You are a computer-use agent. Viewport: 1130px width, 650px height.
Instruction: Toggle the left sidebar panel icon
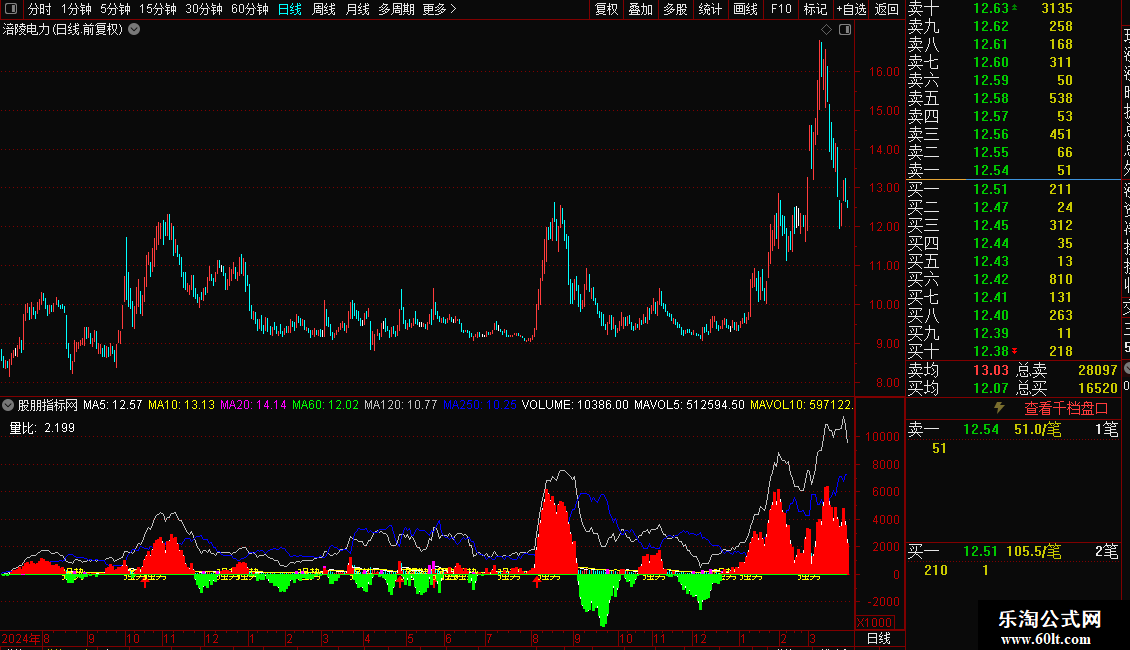tap(11, 9)
